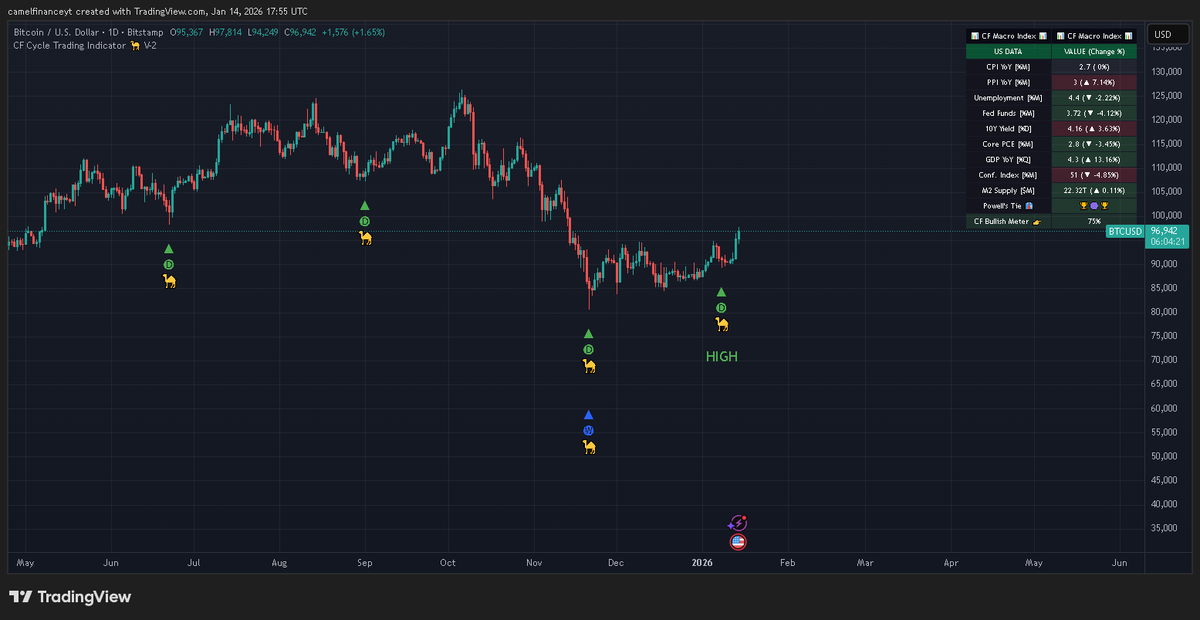This screenshot has height=620, width=1200.
Task: Click the green D circle above HIGH
Action: pyautogui.click(x=721, y=308)
